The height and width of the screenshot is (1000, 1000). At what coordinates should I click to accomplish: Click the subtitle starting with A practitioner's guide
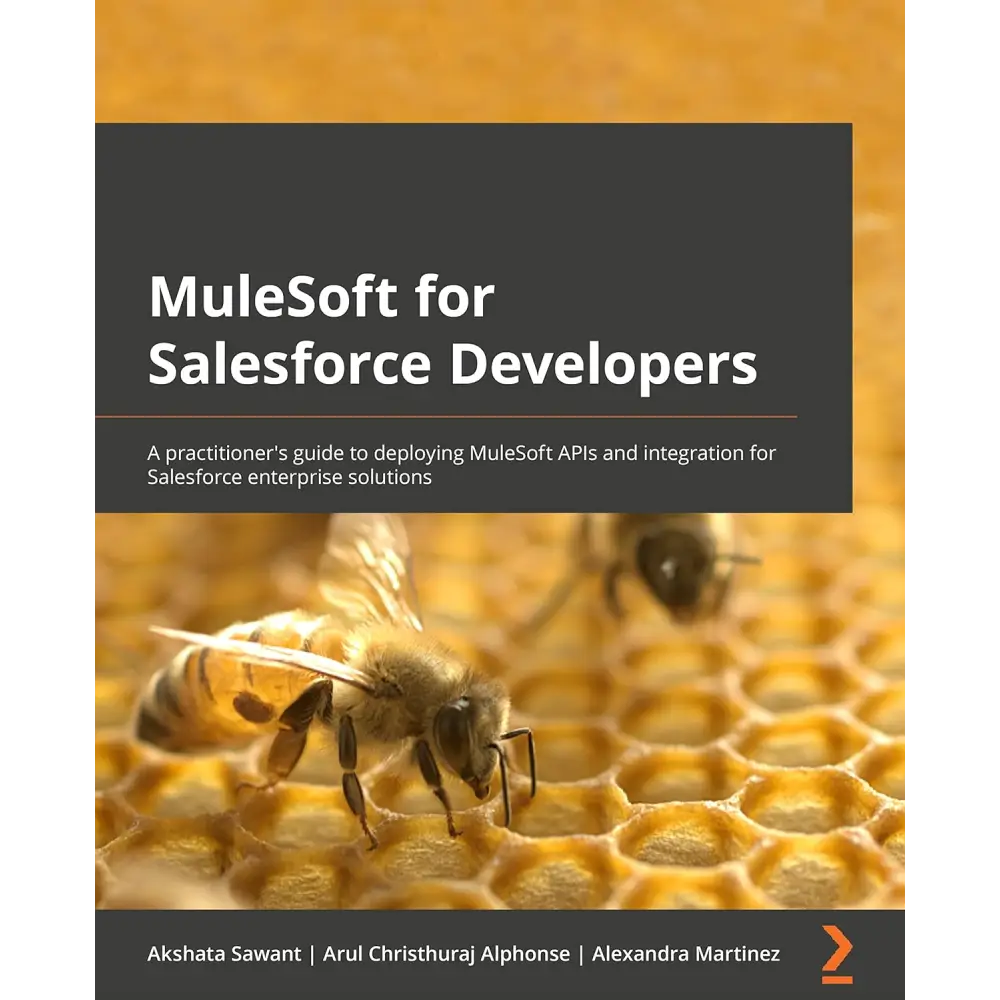point(461,465)
